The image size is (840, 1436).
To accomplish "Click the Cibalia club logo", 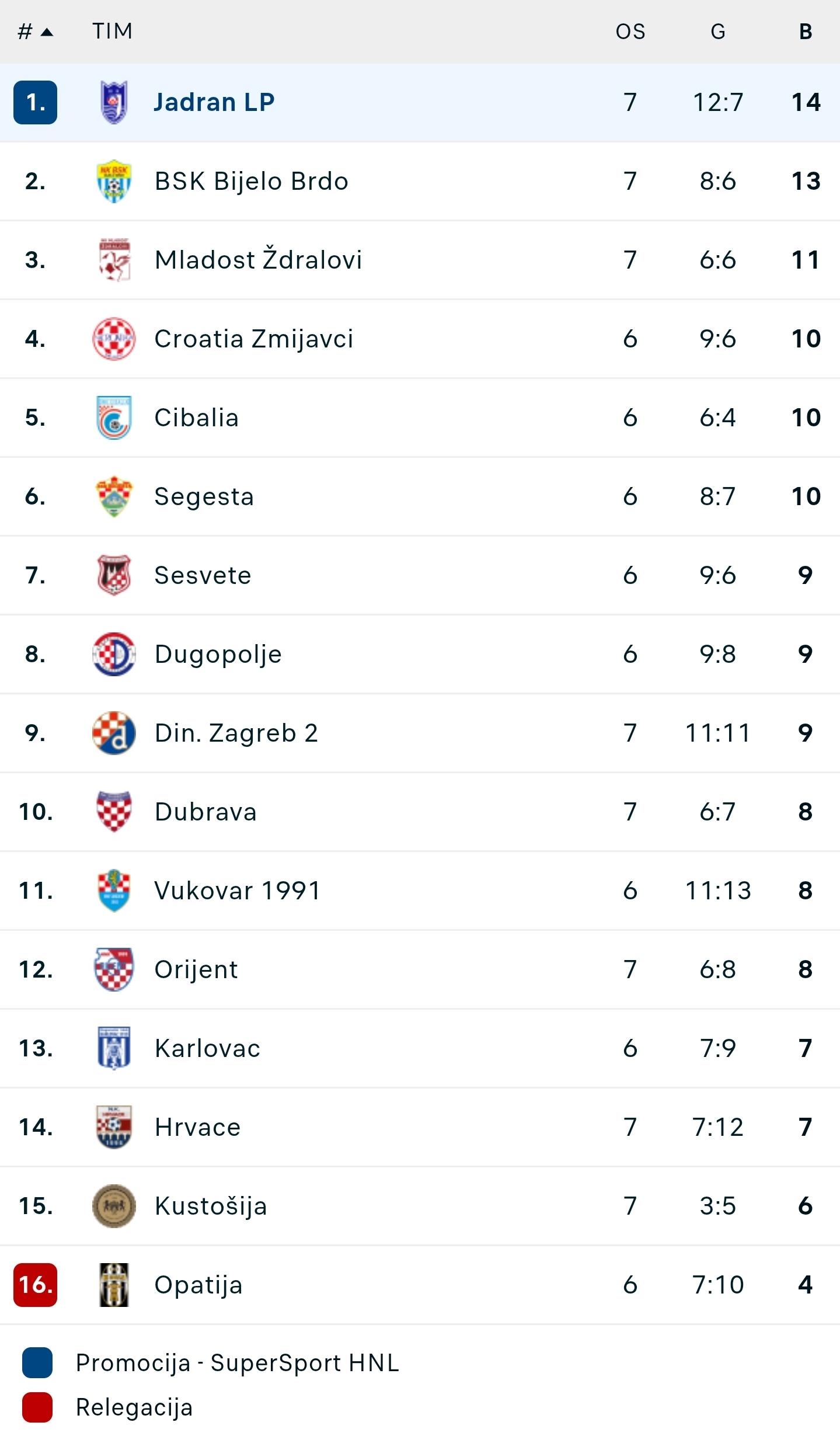I will 114,418.
